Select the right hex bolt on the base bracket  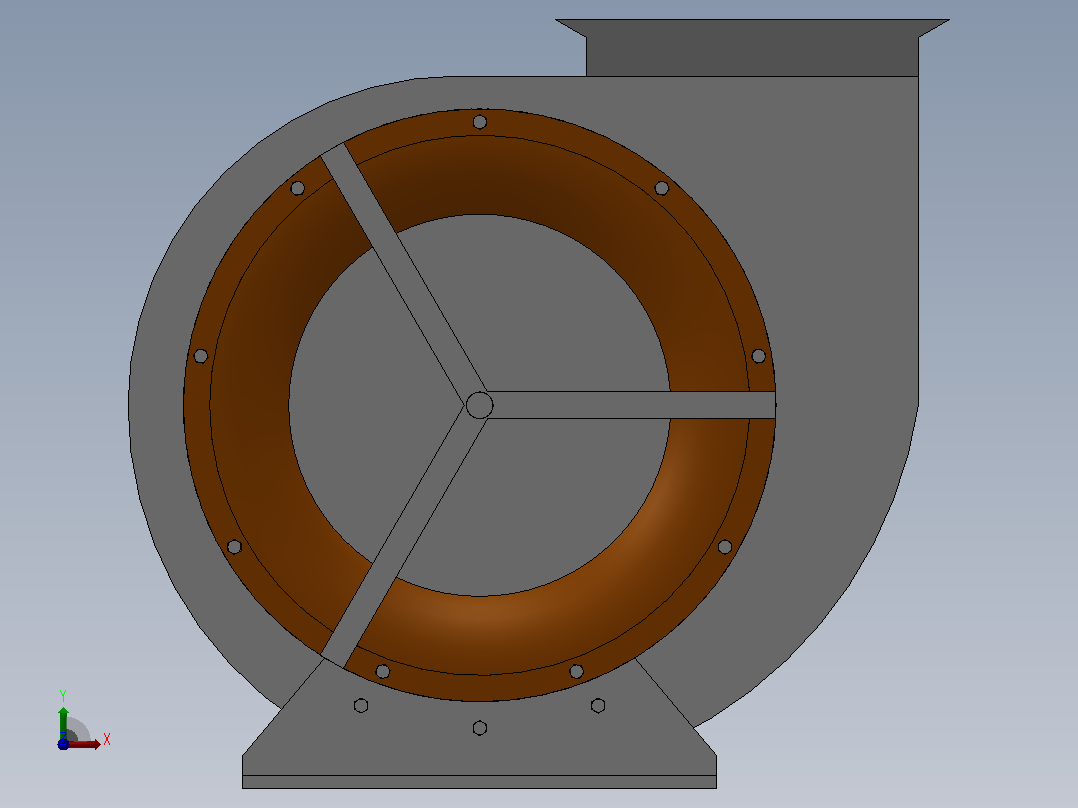pos(598,706)
